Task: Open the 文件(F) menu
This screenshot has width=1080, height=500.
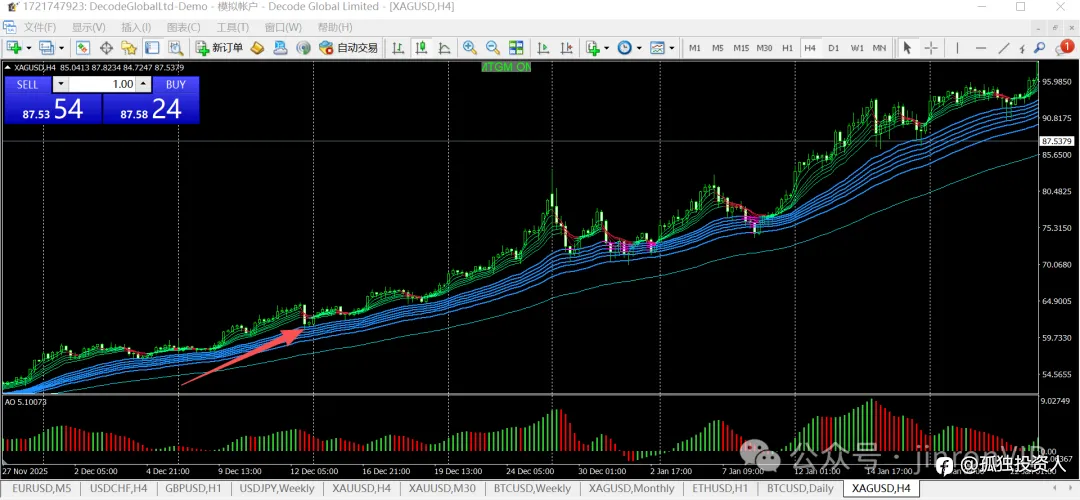Action: tap(40, 28)
